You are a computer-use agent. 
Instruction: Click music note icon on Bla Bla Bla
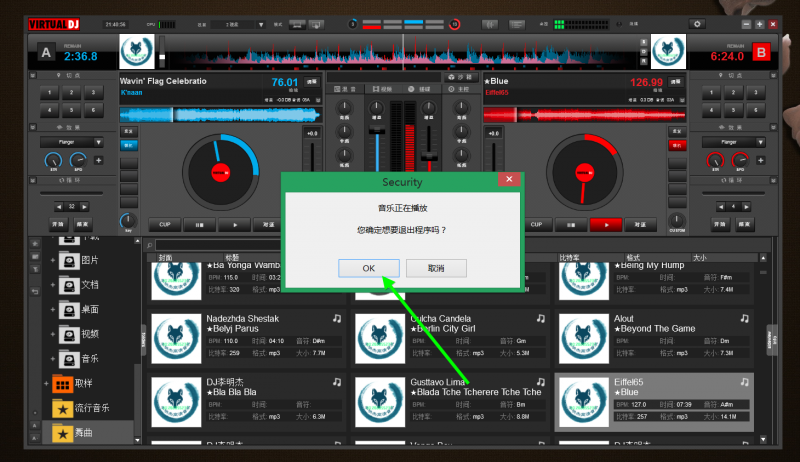(337, 382)
